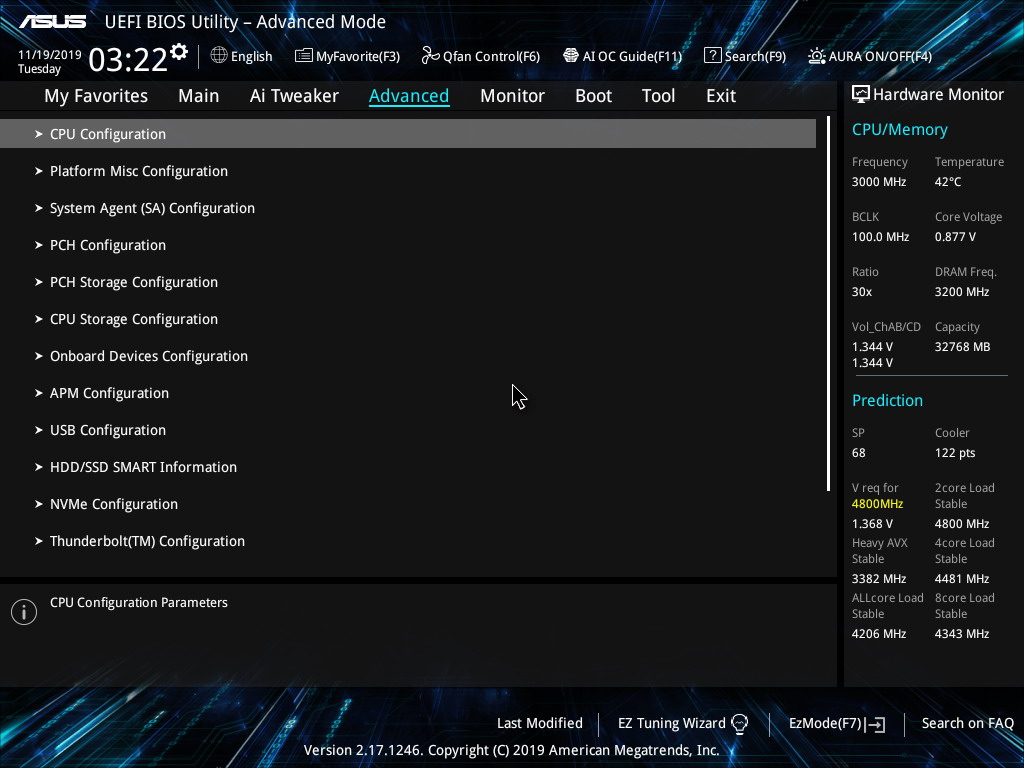Click the 122 pts cooler value
Image resolution: width=1024 pixels, height=768 pixels.
point(955,453)
